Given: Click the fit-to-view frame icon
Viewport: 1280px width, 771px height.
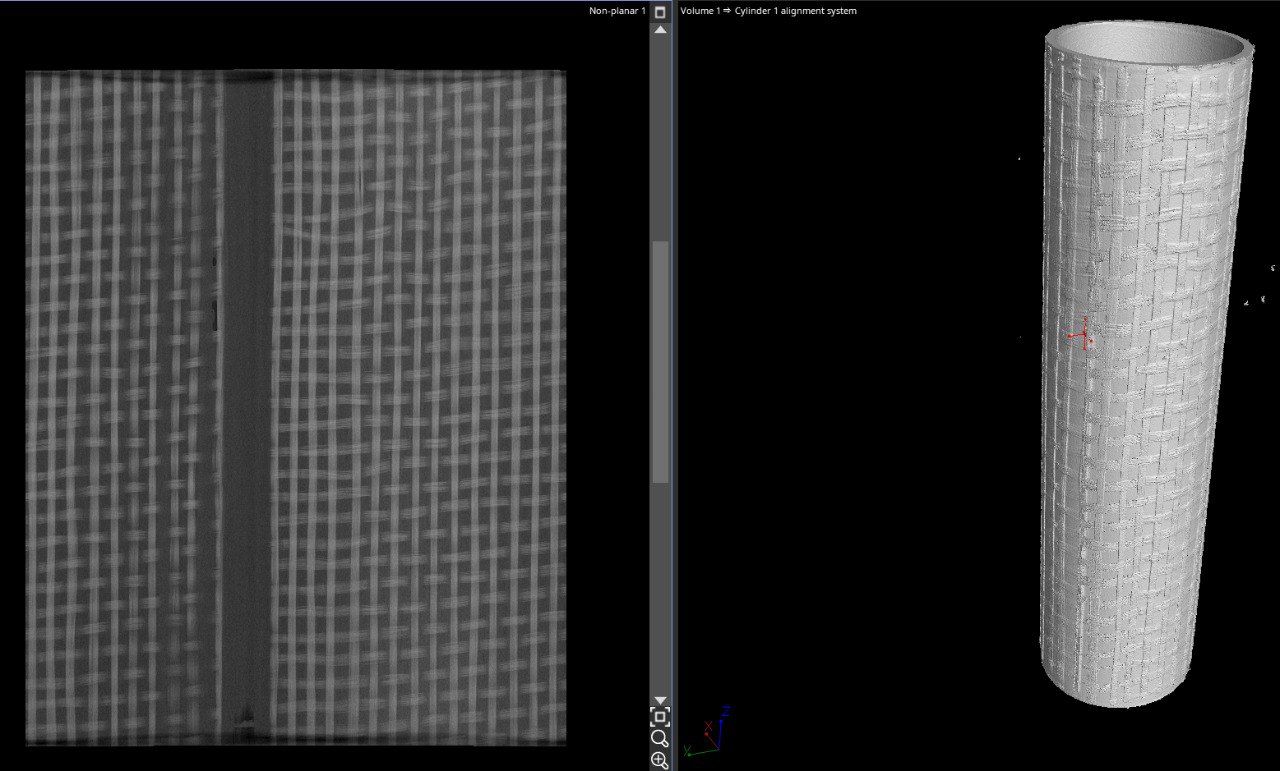Looking at the screenshot, I should point(660,717).
